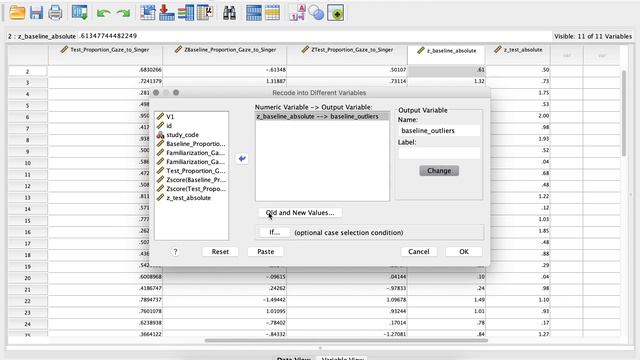Click cell value 2.00 in z_test_absolute

coord(518,116)
